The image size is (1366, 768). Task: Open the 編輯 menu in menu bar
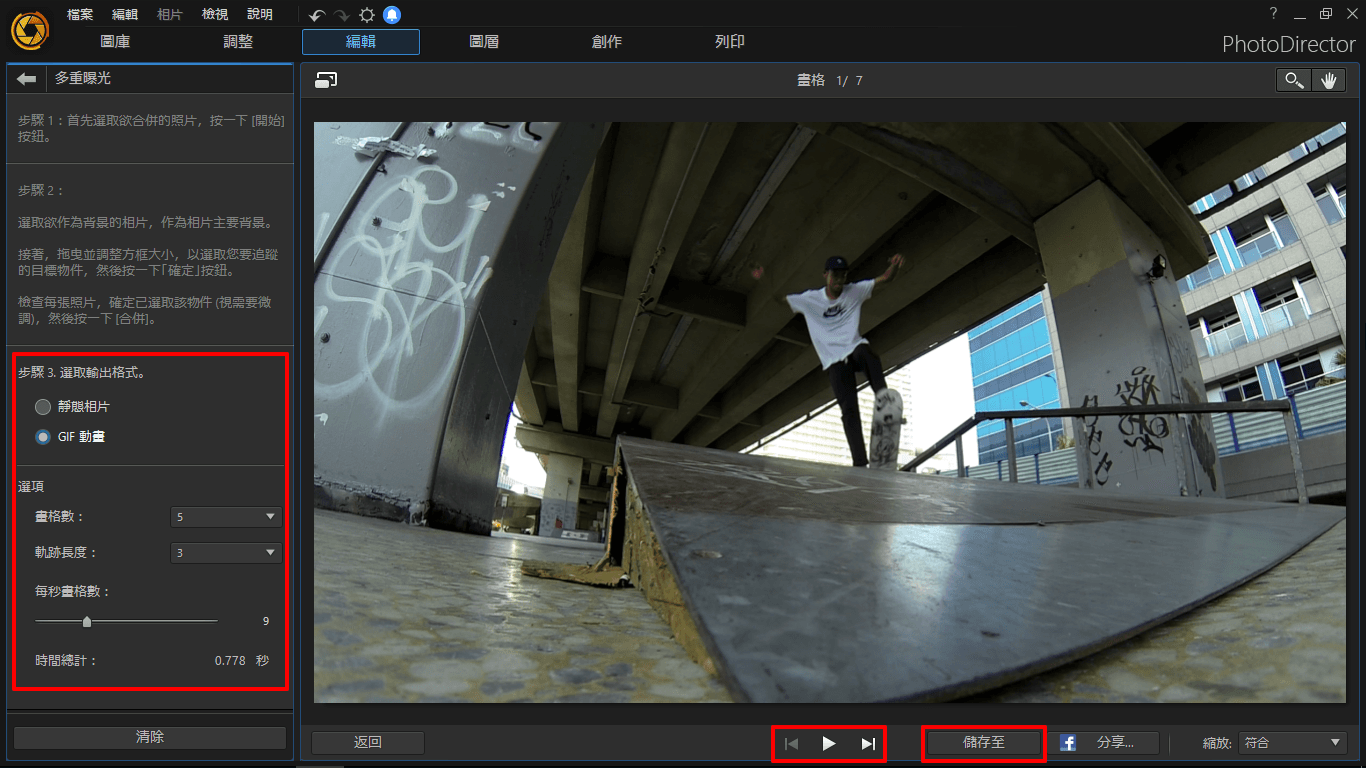pos(125,15)
